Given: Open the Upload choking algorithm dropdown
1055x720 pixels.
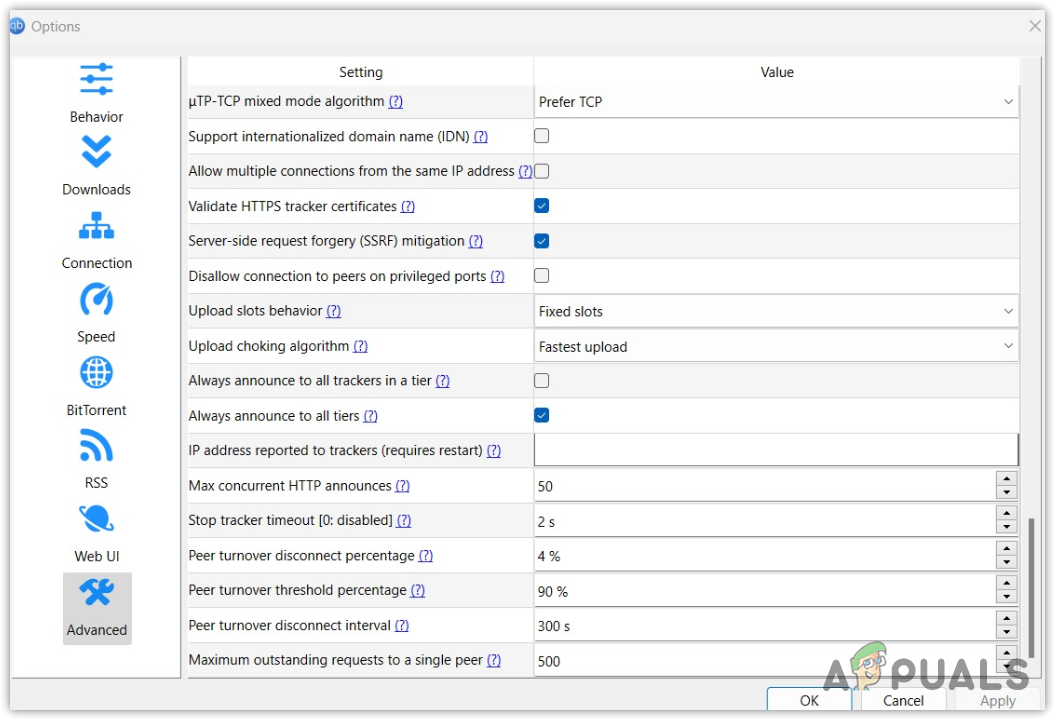Looking at the screenshot, I should click(x=776, y=347).
